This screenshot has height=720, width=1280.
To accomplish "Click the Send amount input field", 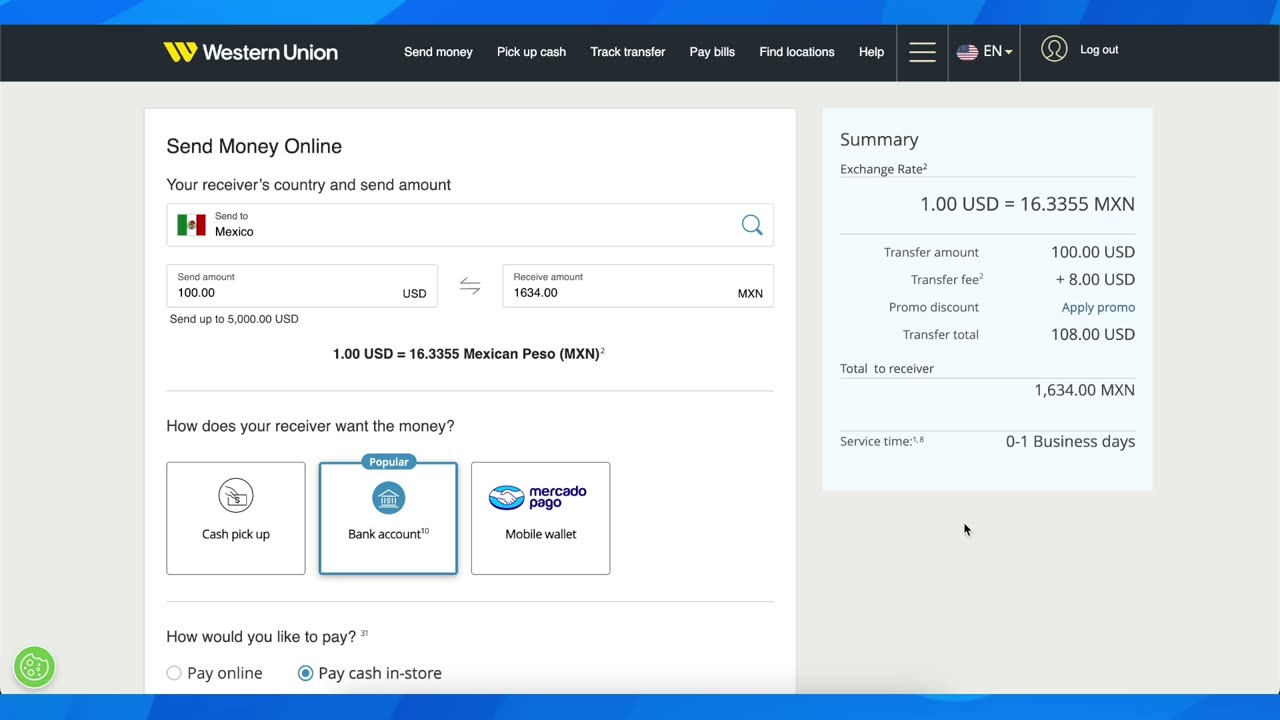I will [x=302, y=286].
